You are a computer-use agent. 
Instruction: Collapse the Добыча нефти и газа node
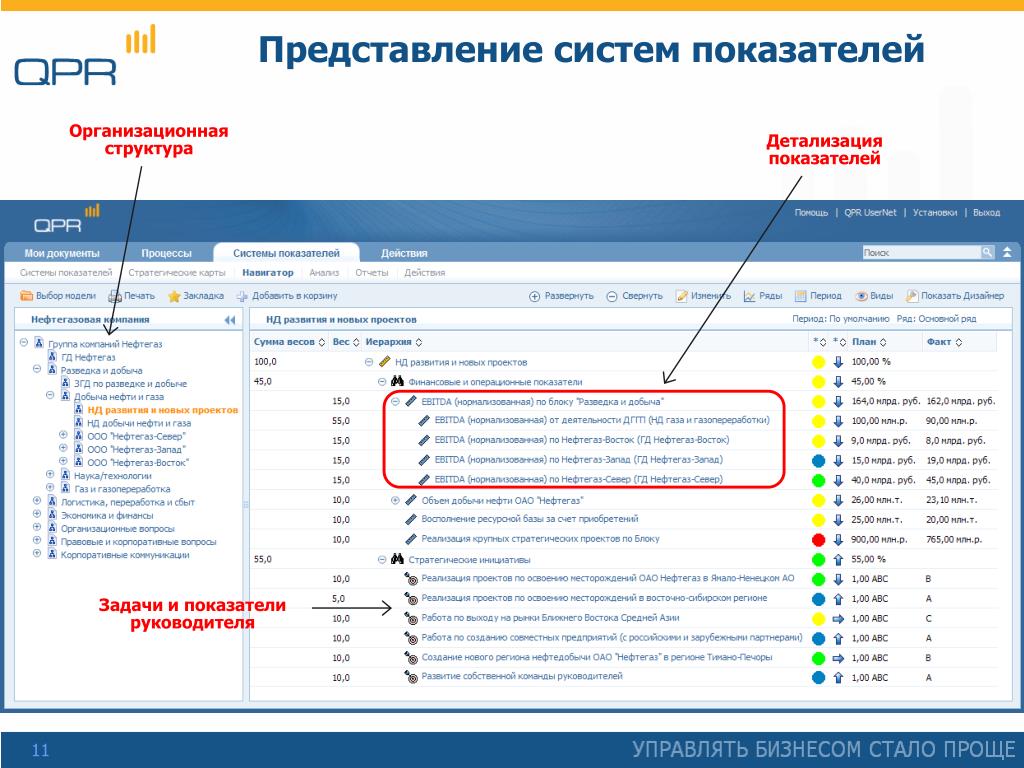(x=50, y=395)
